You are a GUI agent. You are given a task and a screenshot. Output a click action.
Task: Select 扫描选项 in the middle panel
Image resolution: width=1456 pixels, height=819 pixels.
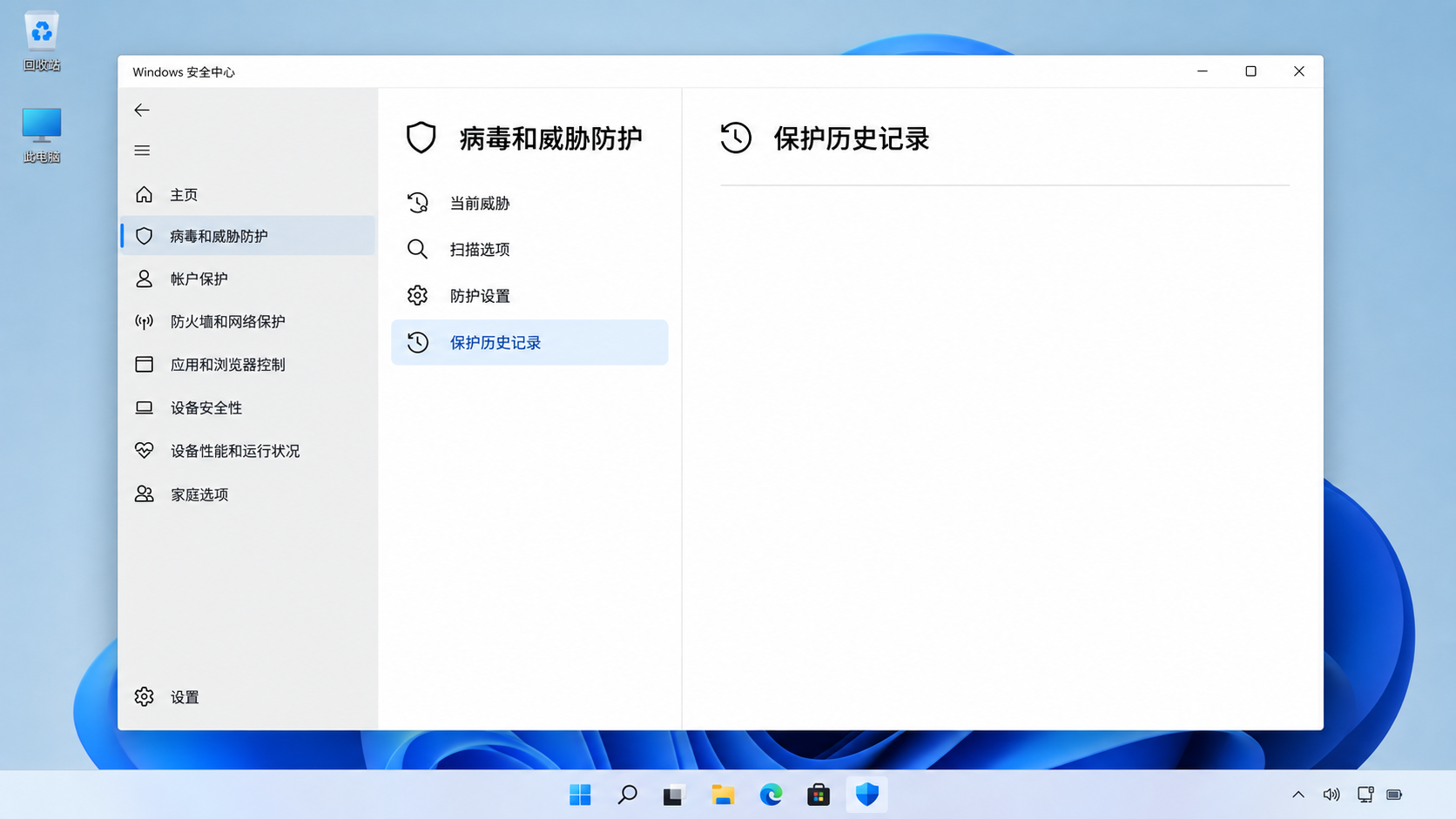[x=529, y=249]
